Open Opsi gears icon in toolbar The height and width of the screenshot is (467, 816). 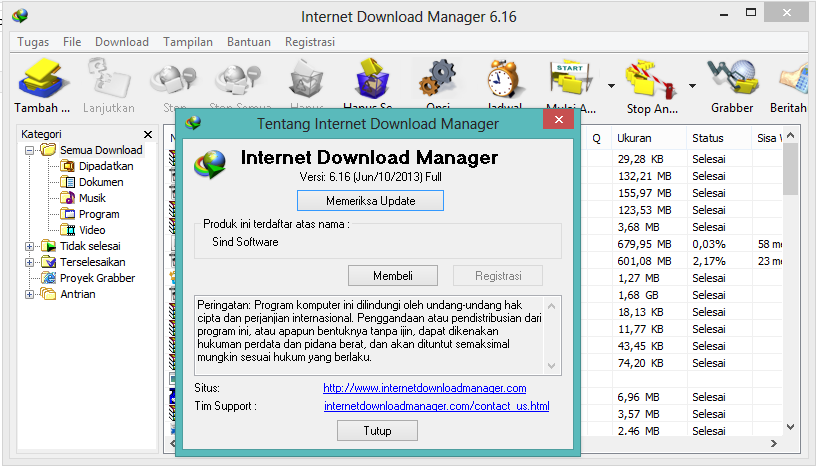(x=438, y=78)
